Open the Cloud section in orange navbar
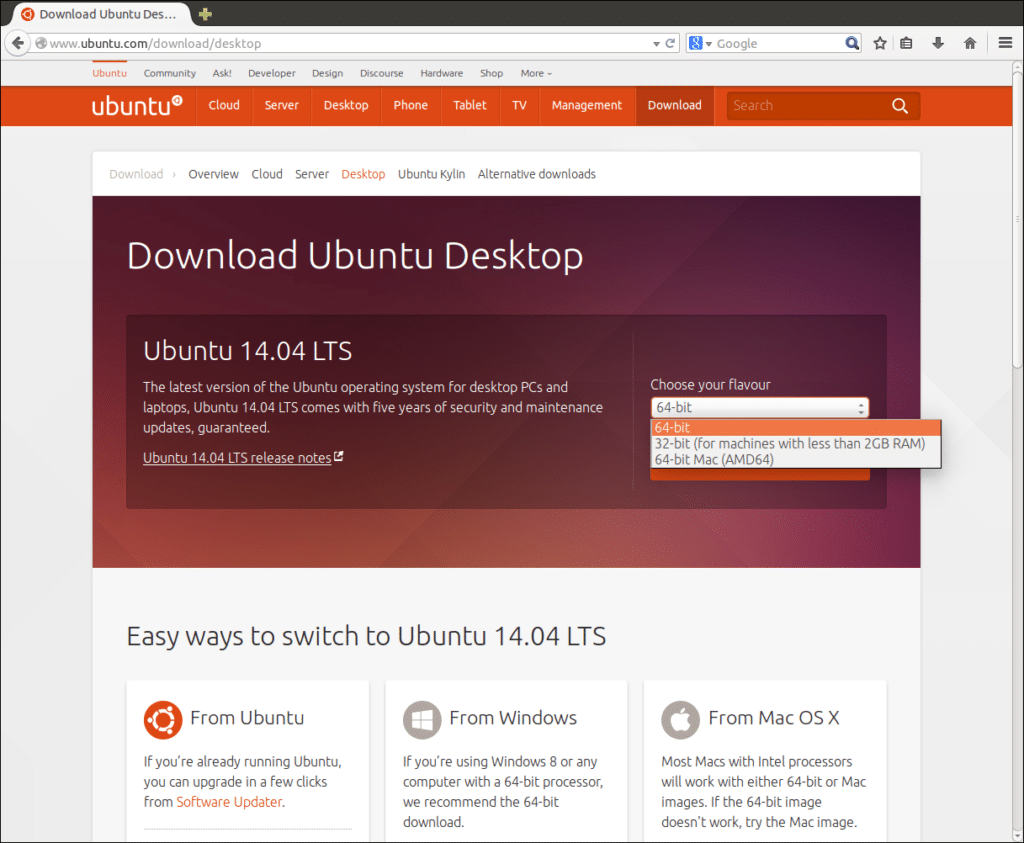 pyautogui.click(x=224, y=105)
